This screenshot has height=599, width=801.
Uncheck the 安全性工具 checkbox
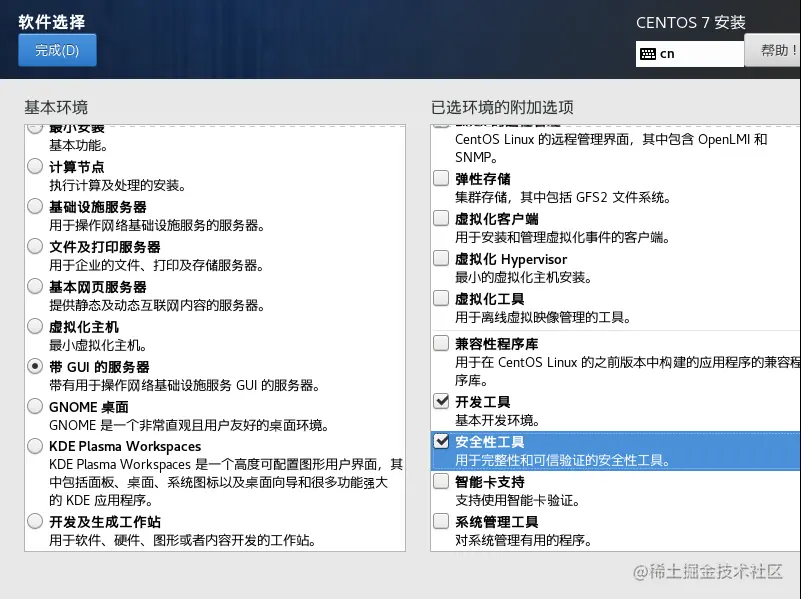(x=441, y=441)
